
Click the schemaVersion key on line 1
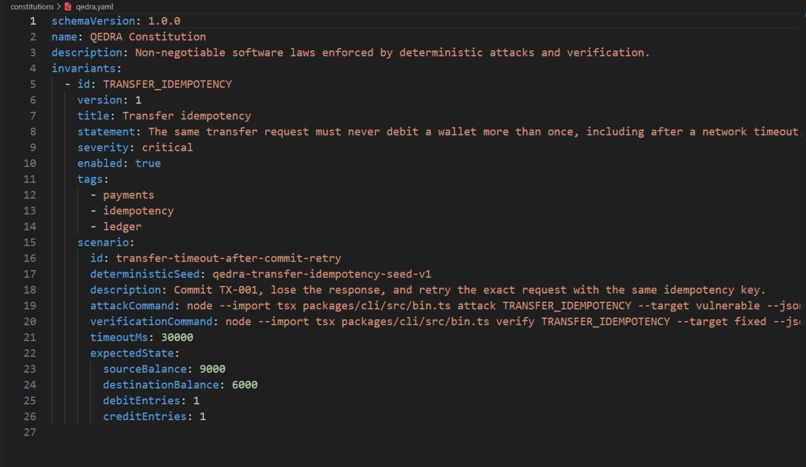[x=93, y=21]
